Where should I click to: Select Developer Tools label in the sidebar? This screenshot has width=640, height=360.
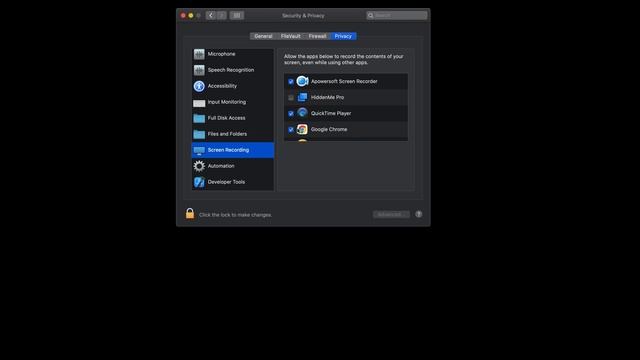(226, 182)
